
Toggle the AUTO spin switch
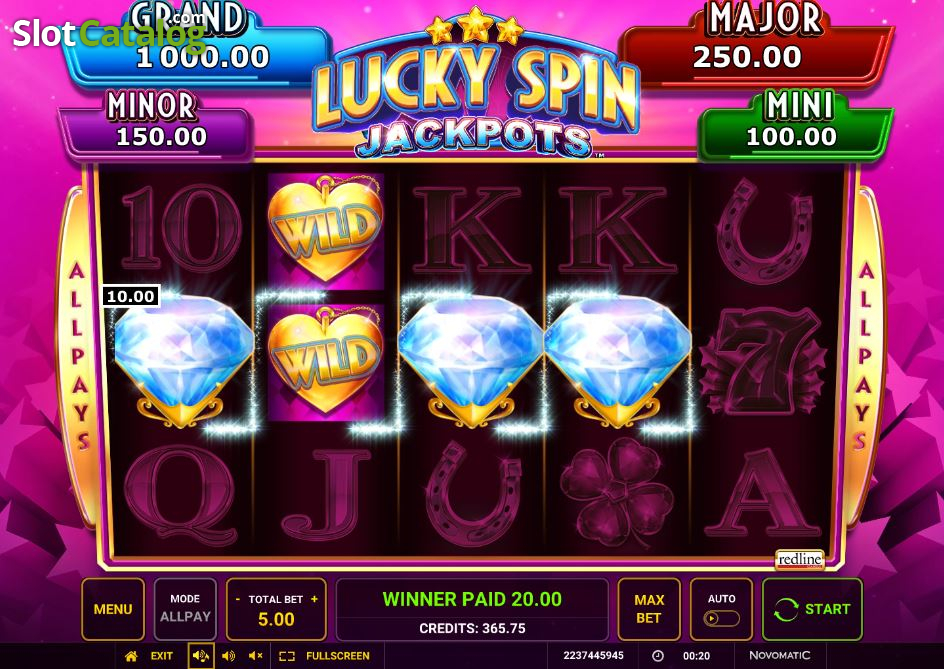click(x=721, y=618)
